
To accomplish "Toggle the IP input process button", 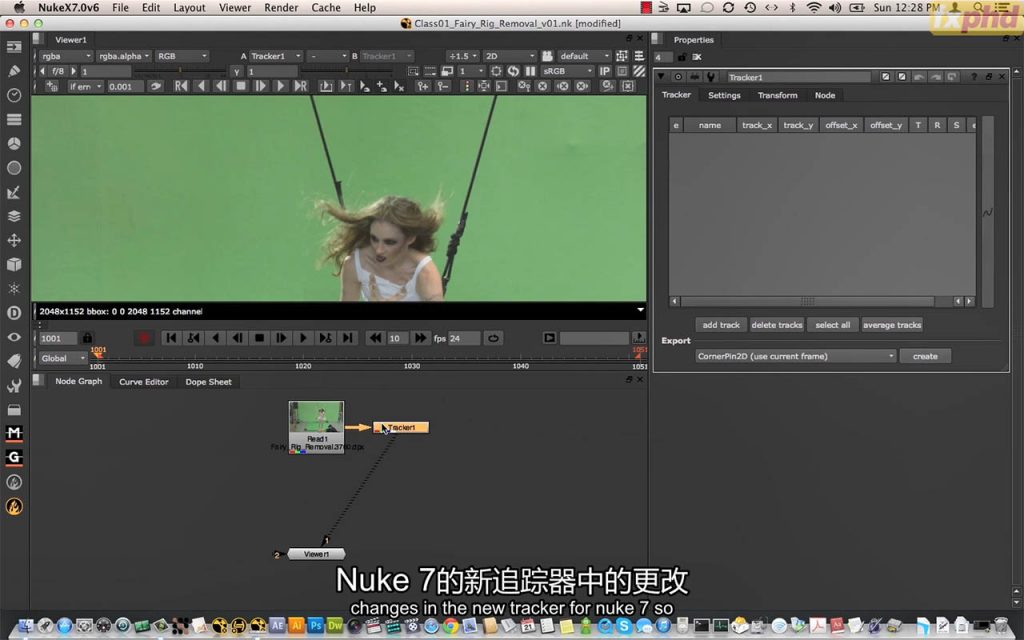I will [x=605, y=71].
